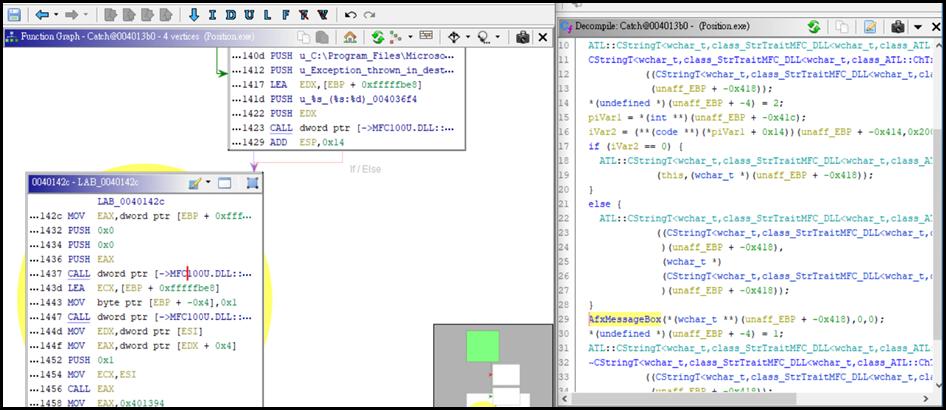
Task: Jump to next function with the F icon
Action: click(286, 14)
